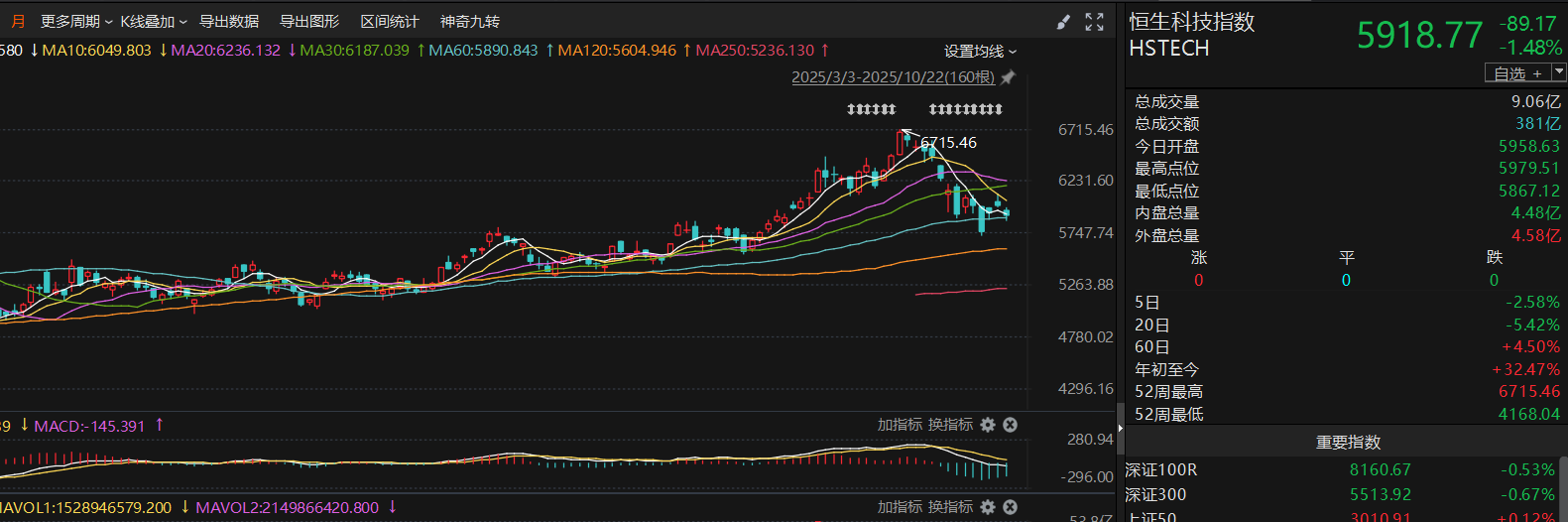This screenshot has height=522, width=1568.
Task: Select the 月 period tab
Action: point(18,22)
